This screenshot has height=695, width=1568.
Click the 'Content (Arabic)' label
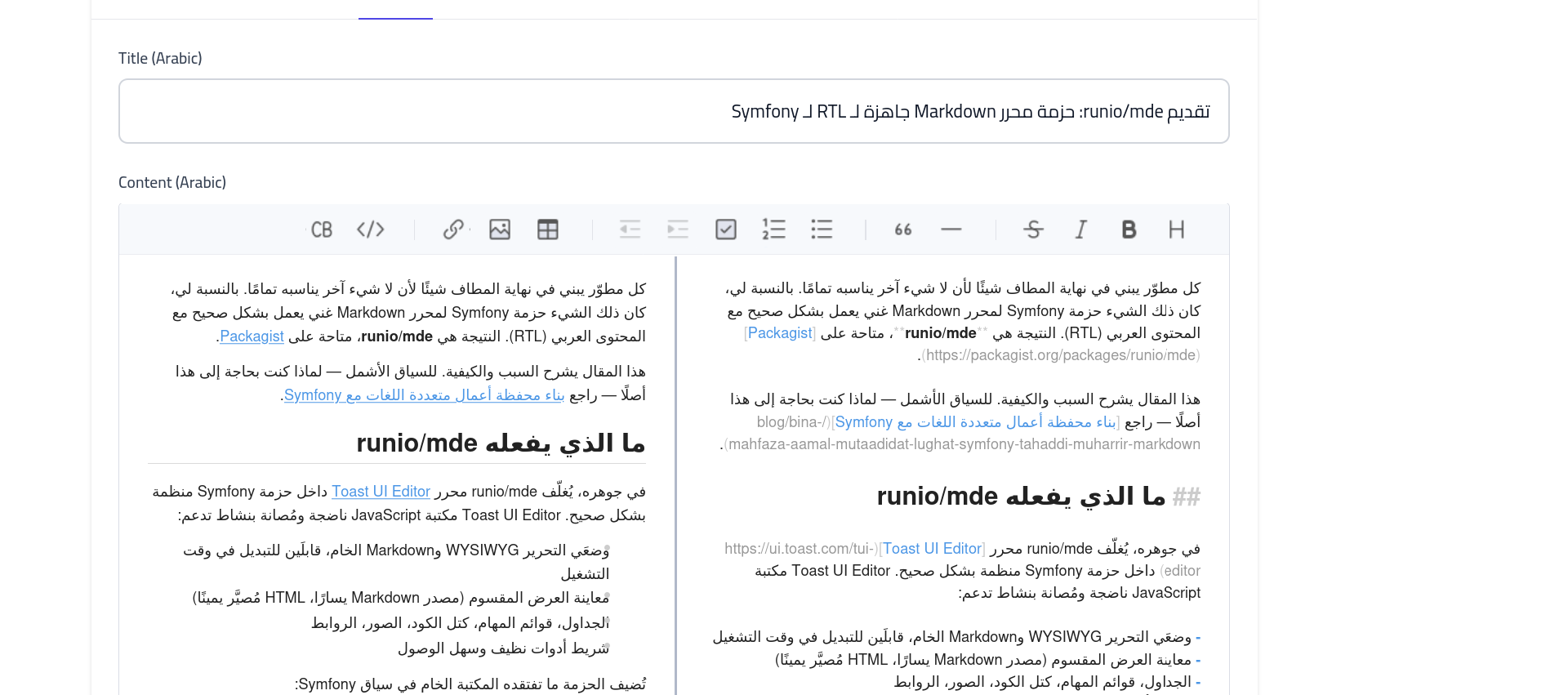(x=172, y=183)
